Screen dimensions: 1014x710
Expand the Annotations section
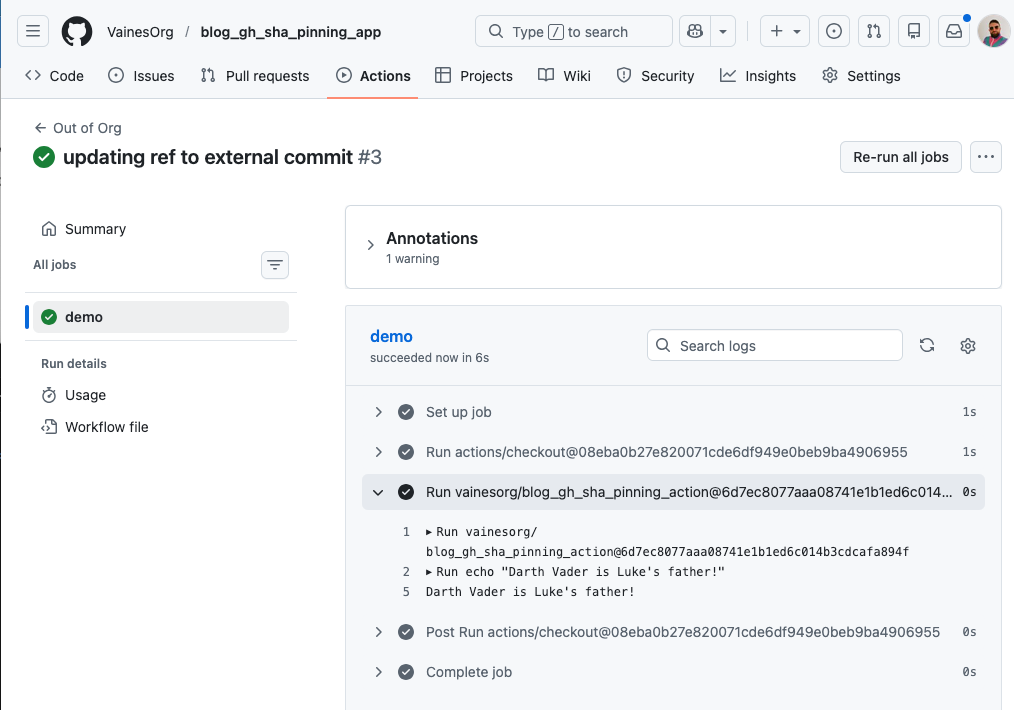click(x=371, y=246)
